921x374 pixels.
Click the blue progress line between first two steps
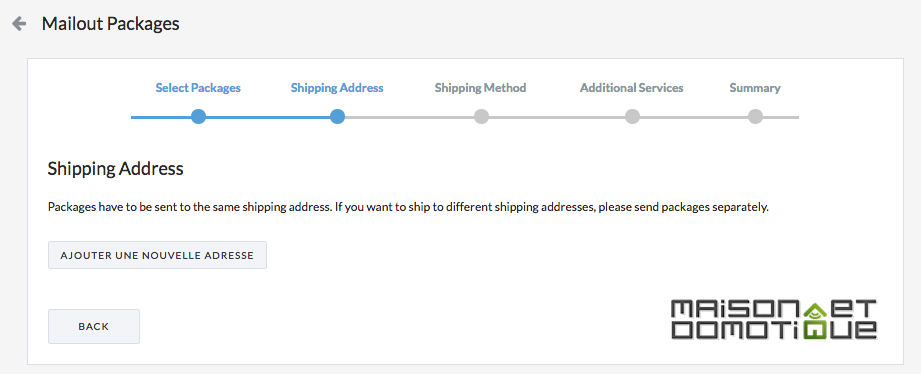click(268, 117)
